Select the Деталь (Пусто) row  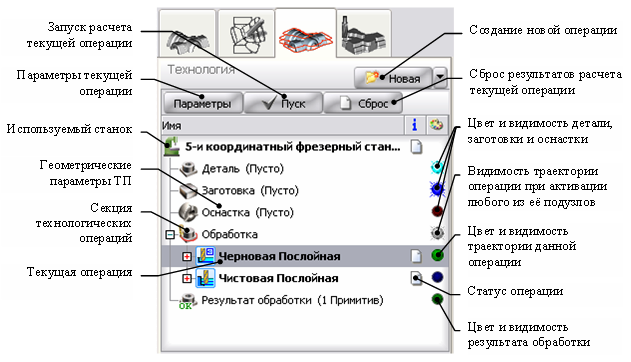pos(306,169)
